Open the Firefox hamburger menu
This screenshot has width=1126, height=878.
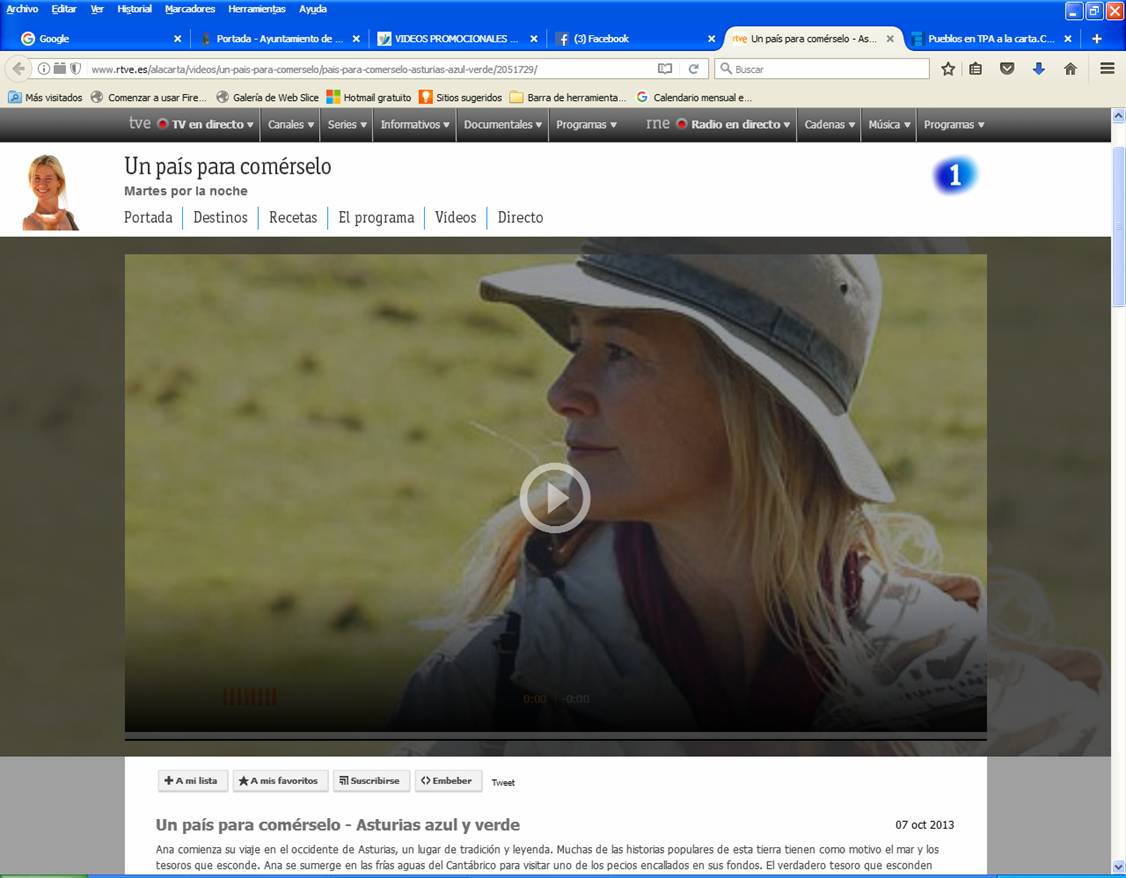(x=1107, y=68)
